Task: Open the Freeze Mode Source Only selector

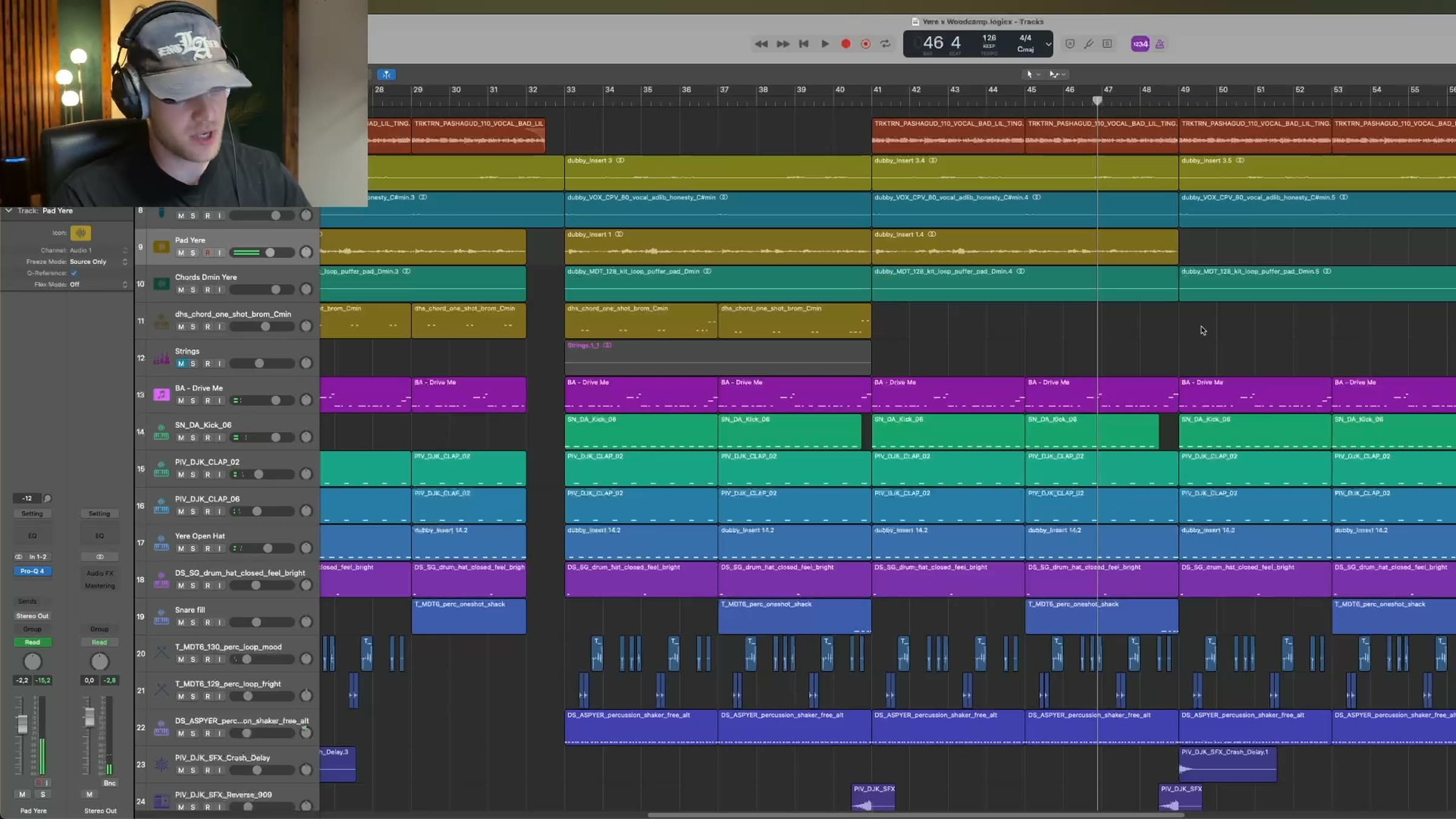Action: (98, 261)
